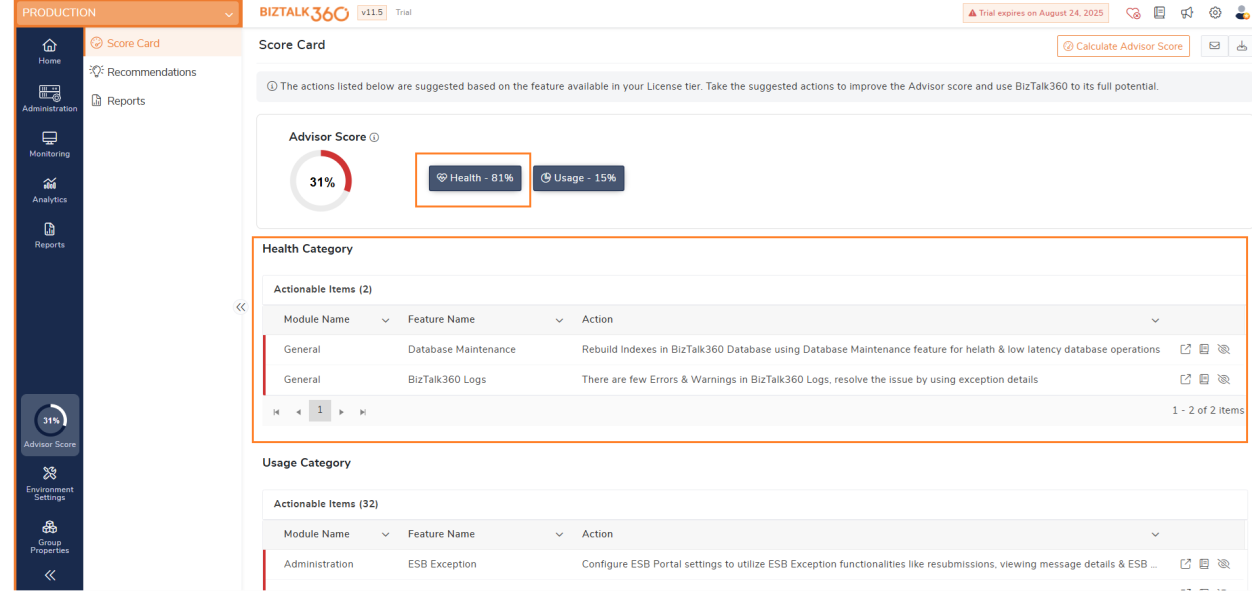Go to Administration in the left navigation

(49, 99)
